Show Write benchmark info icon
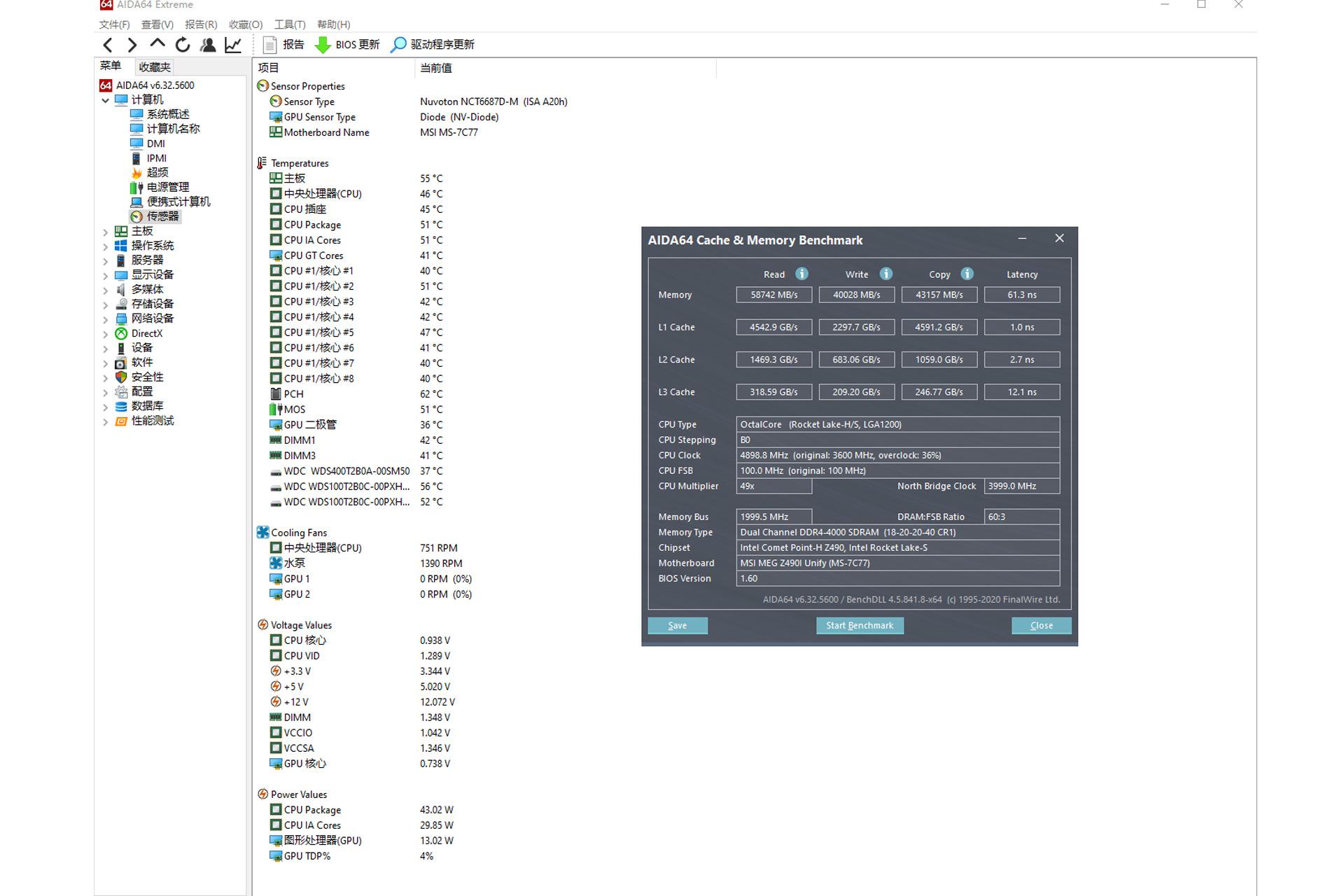 coord(886,274)
